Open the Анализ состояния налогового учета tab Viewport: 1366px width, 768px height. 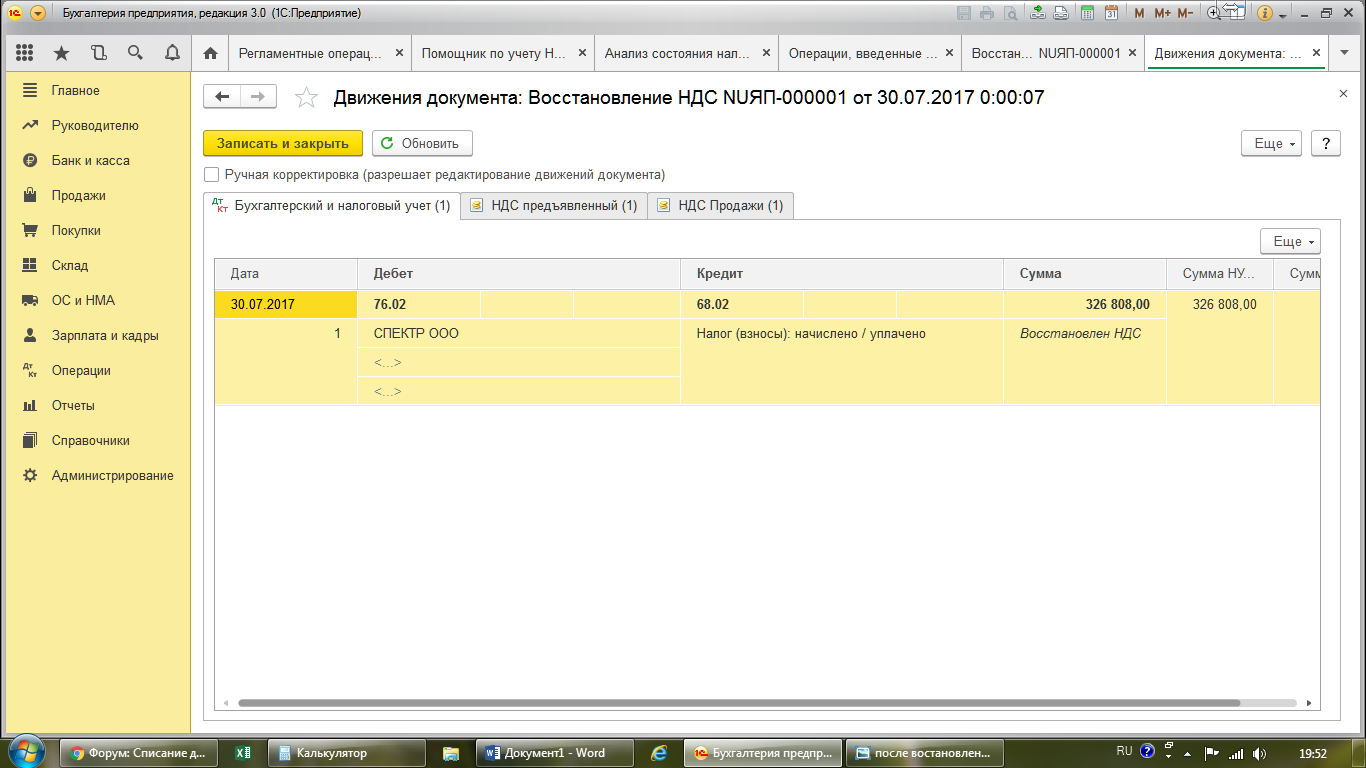[x=676, y=54]
